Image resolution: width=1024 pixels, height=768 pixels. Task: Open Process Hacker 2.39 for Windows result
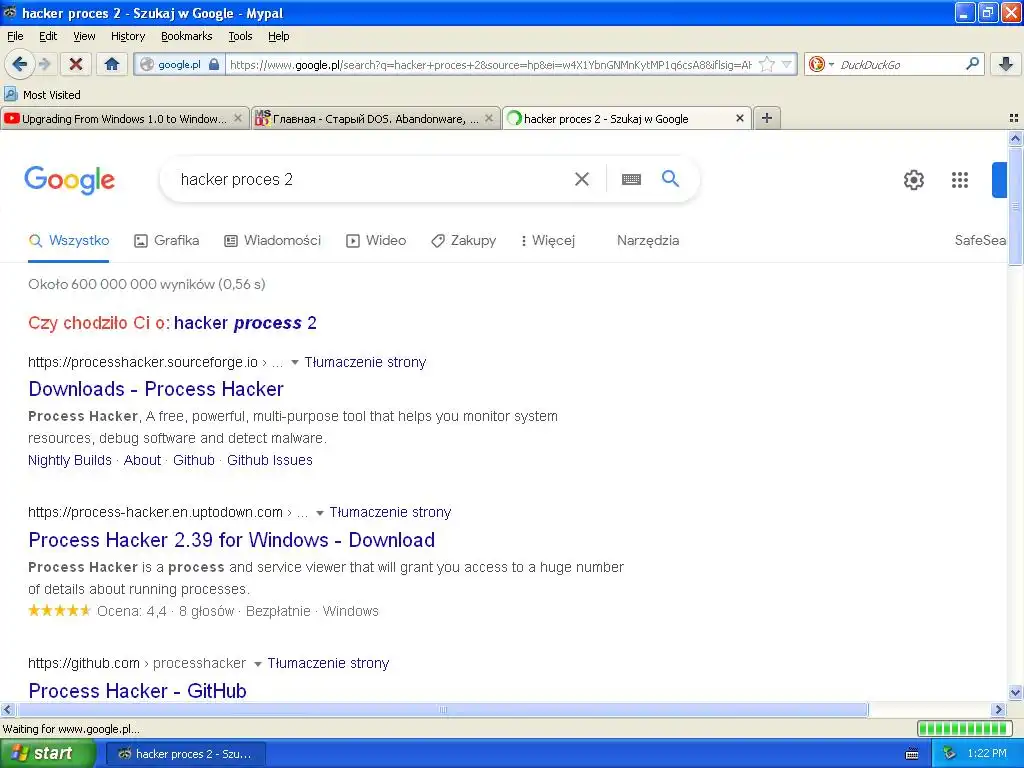tap(232, 540)
